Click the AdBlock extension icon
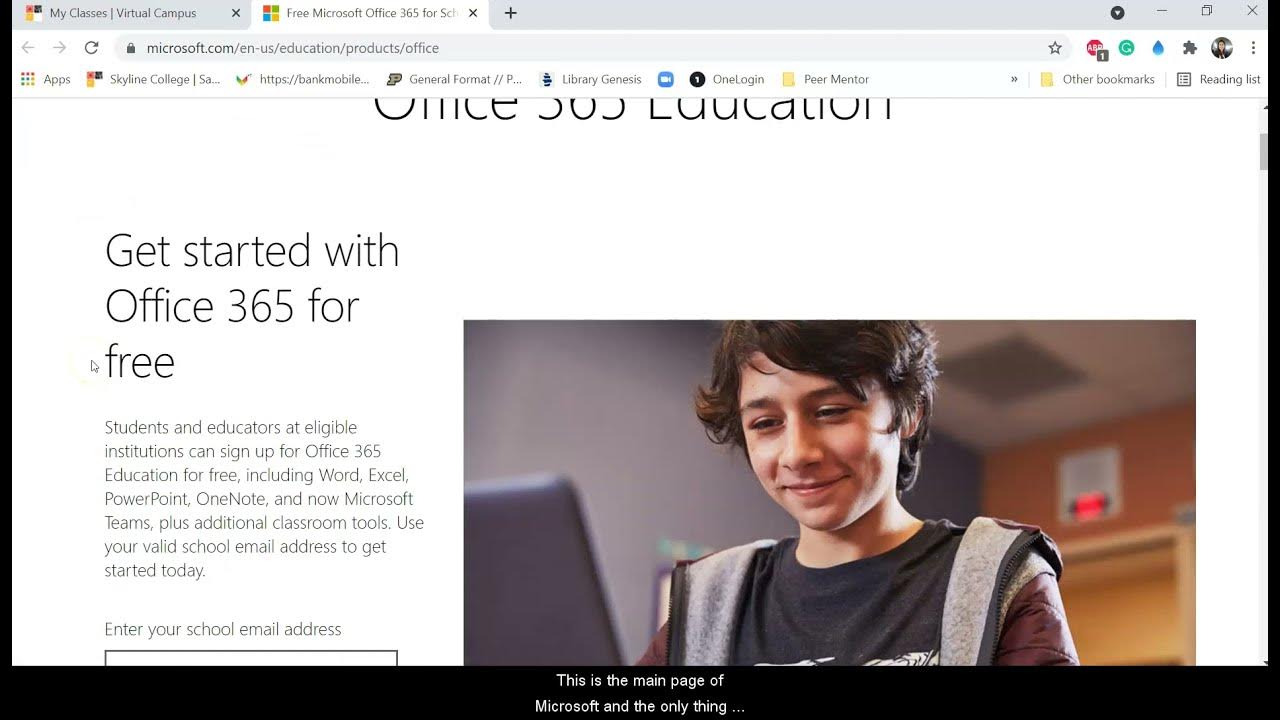The image size is (1280, 720). [1096, 48]
